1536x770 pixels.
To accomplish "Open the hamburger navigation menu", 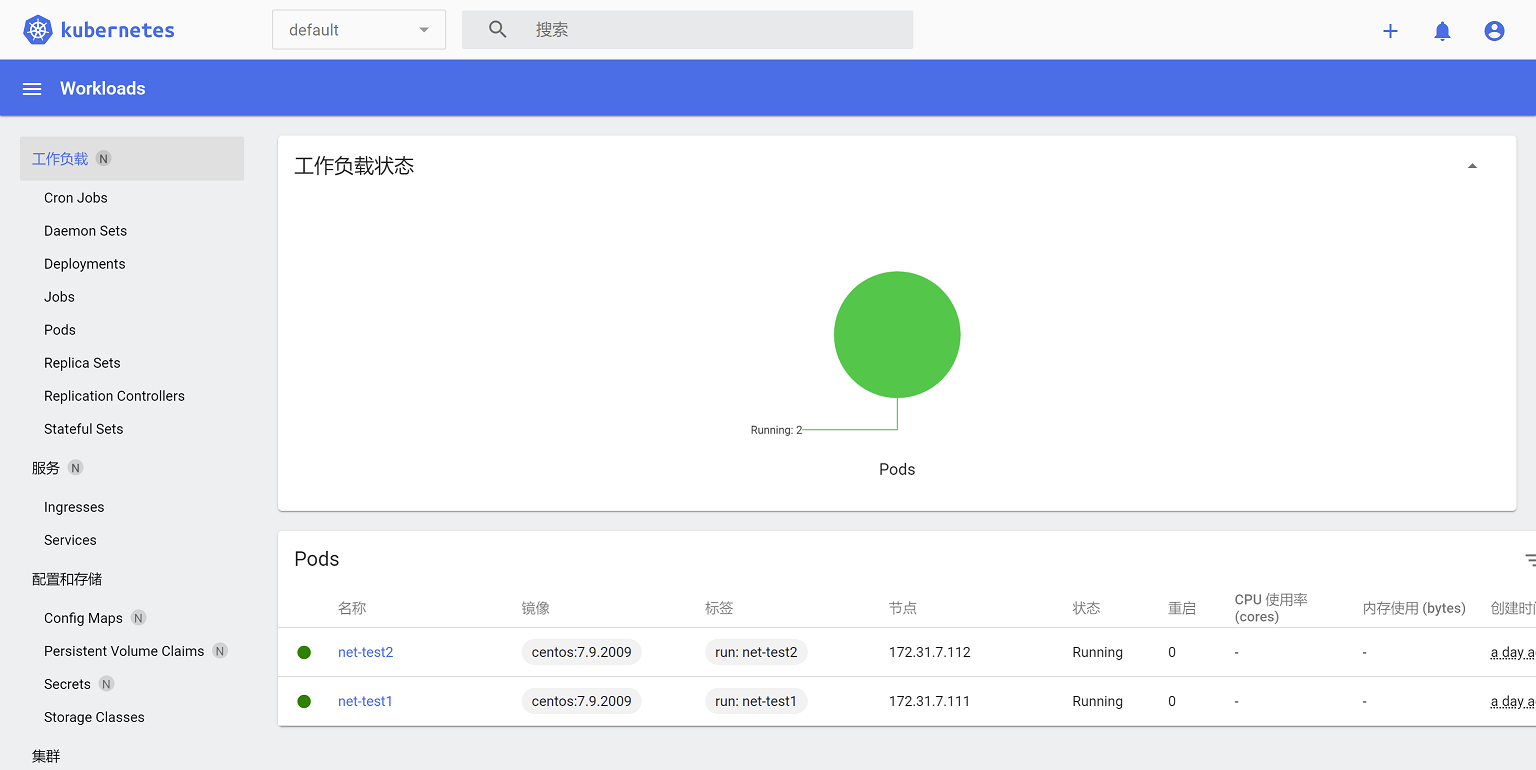I will click(32, 89).
